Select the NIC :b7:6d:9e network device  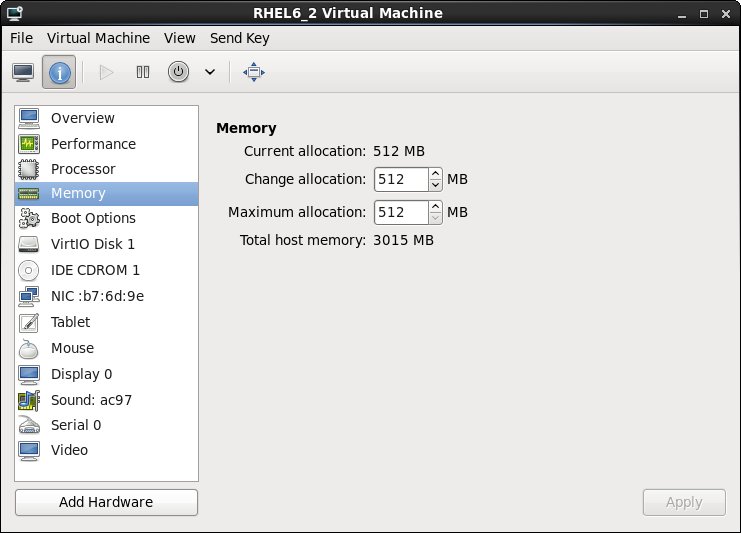point(97,296)
